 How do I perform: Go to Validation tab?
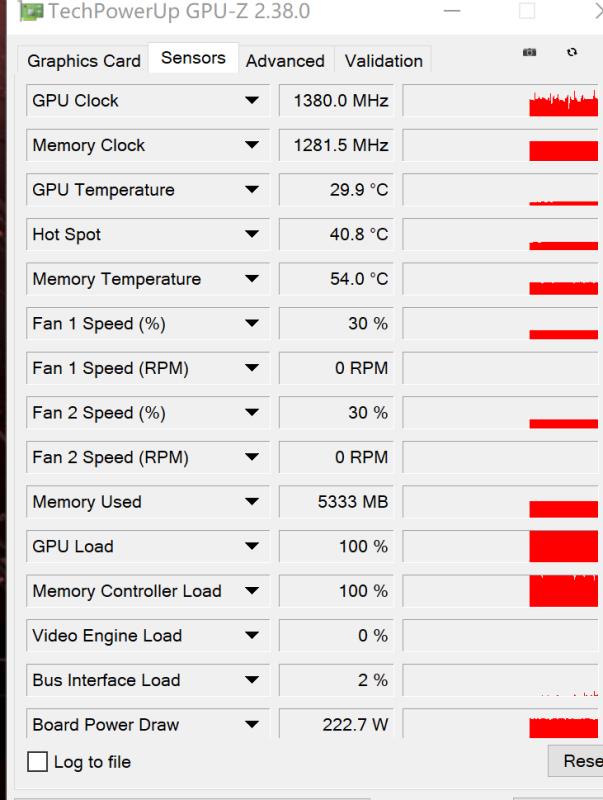click(383, 61)
